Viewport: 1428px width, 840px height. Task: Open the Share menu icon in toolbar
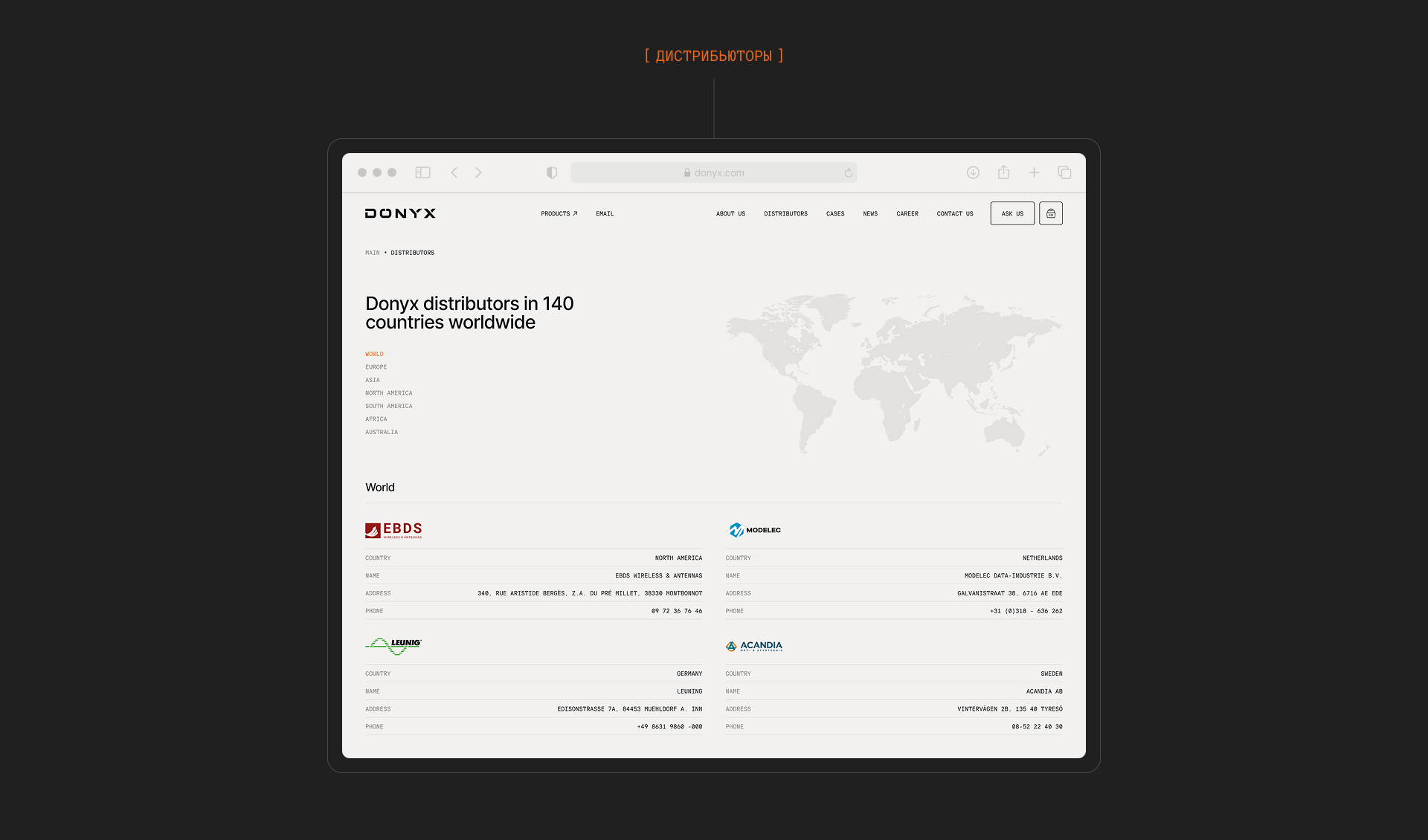1003,172
